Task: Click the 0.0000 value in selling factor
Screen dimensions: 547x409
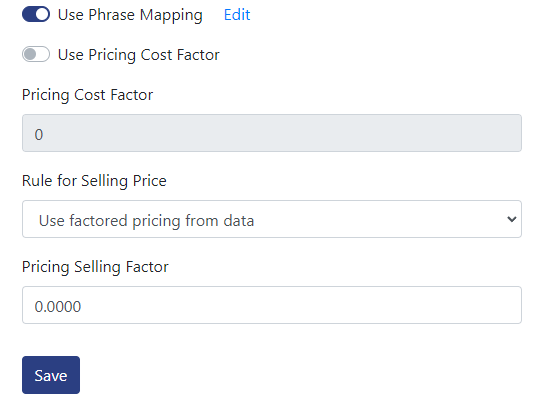Action: pyautogui.click(x=58, y=307)
